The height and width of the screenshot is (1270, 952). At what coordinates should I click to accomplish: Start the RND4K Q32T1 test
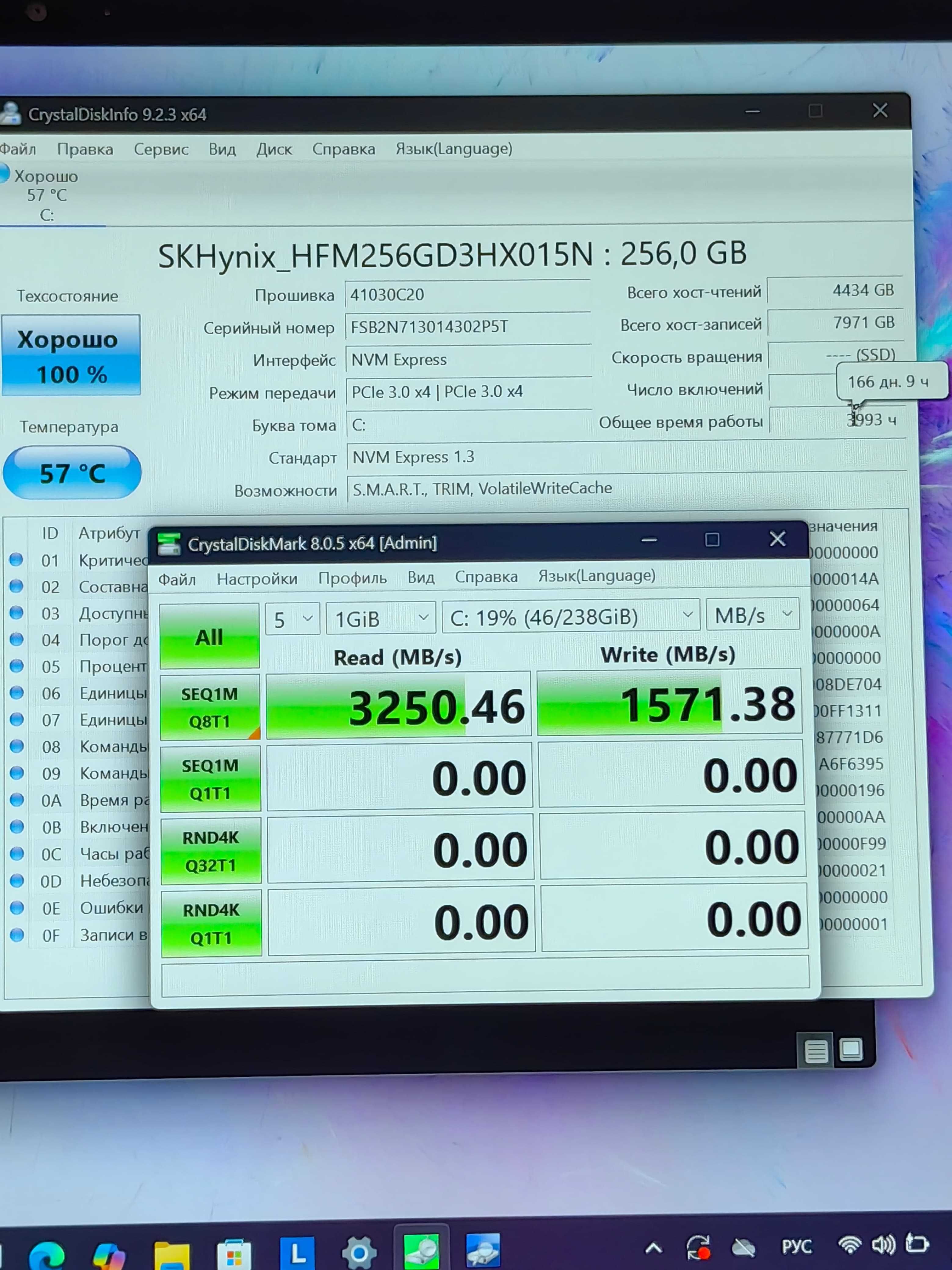(211, 851)
